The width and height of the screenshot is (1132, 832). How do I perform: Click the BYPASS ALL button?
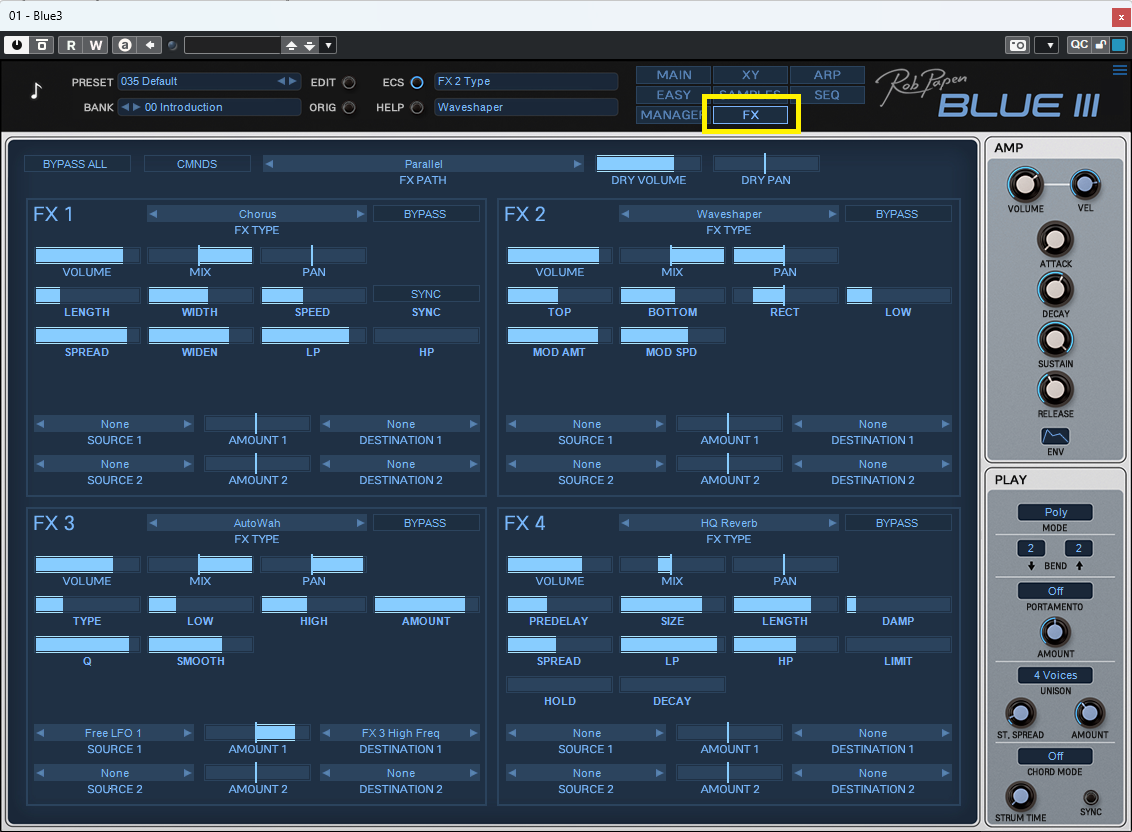(75, 164)
